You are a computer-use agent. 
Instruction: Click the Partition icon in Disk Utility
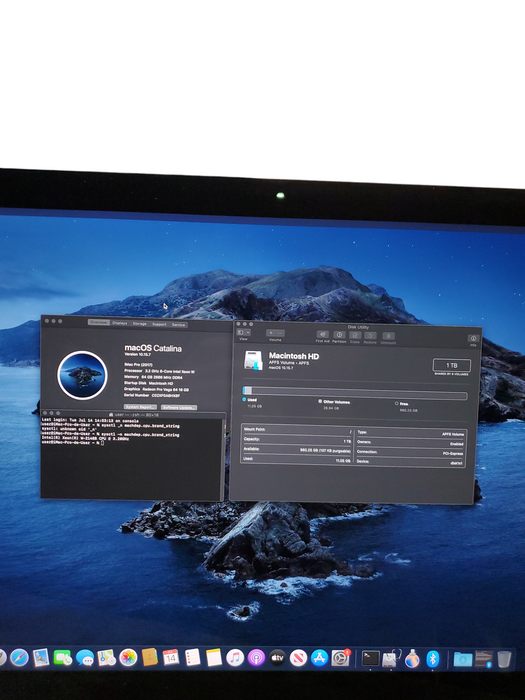339,335
